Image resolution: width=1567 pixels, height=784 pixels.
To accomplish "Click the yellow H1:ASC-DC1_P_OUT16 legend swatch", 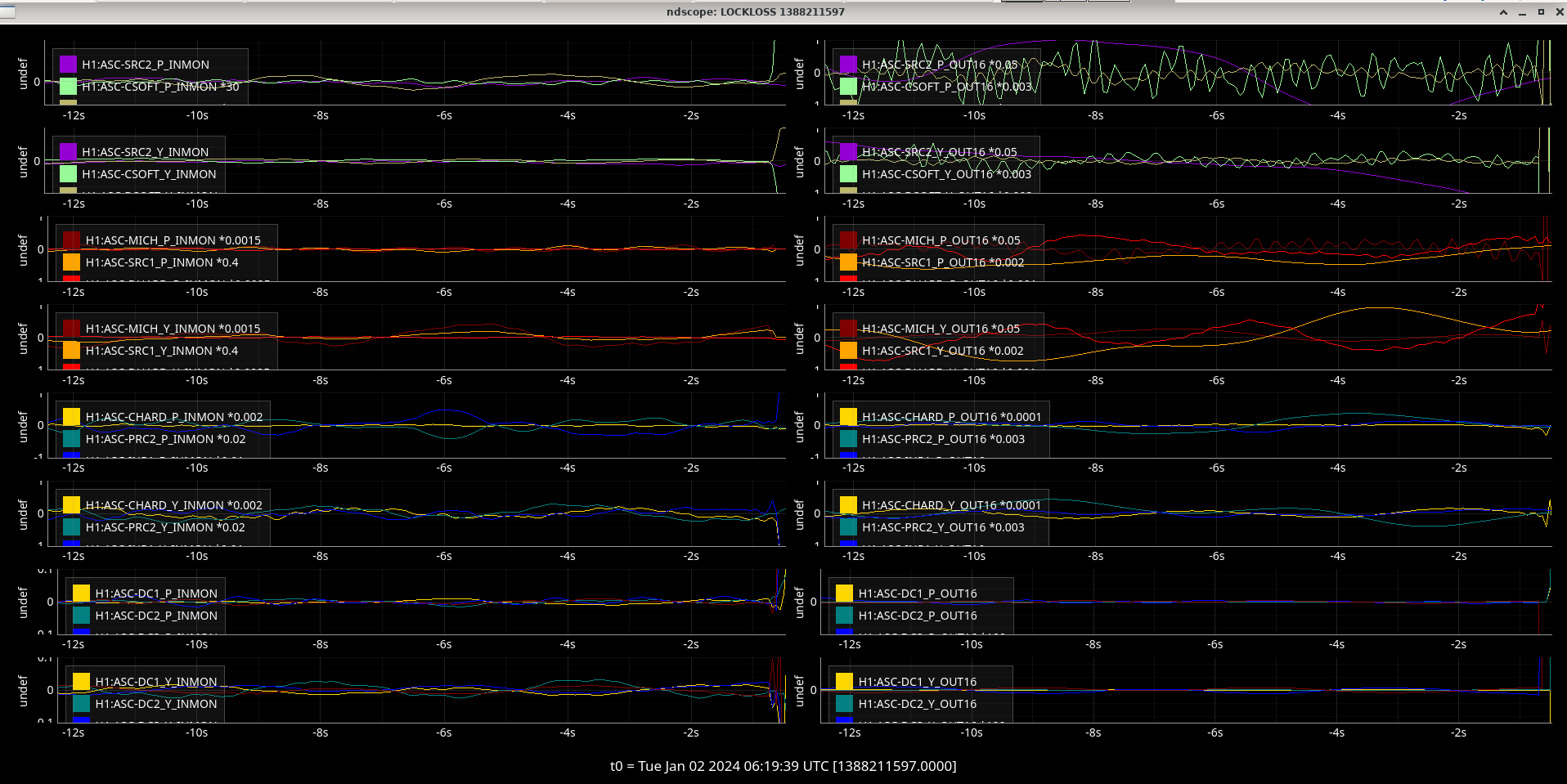I will tap(845, 593).
